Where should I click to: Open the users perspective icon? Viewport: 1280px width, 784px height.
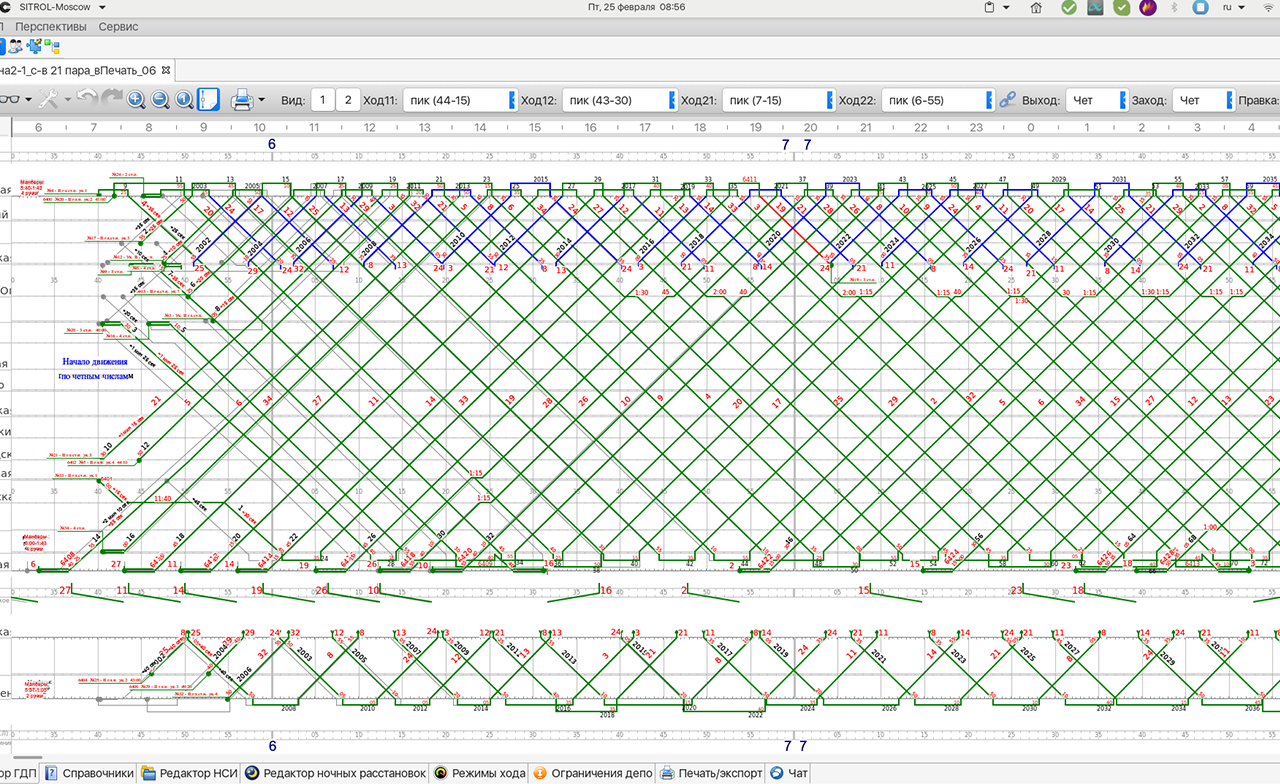coord(15,46)
